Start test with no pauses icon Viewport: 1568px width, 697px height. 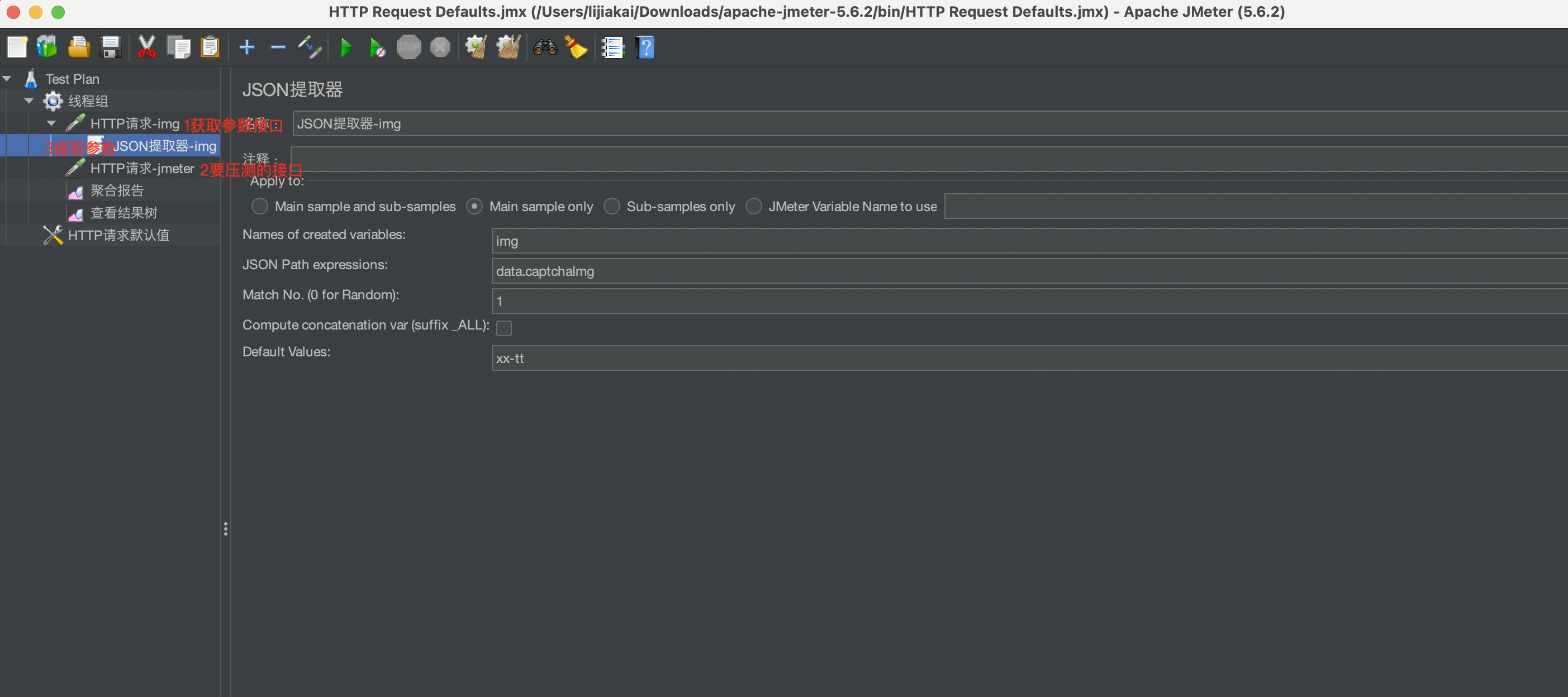pos(377,47)
